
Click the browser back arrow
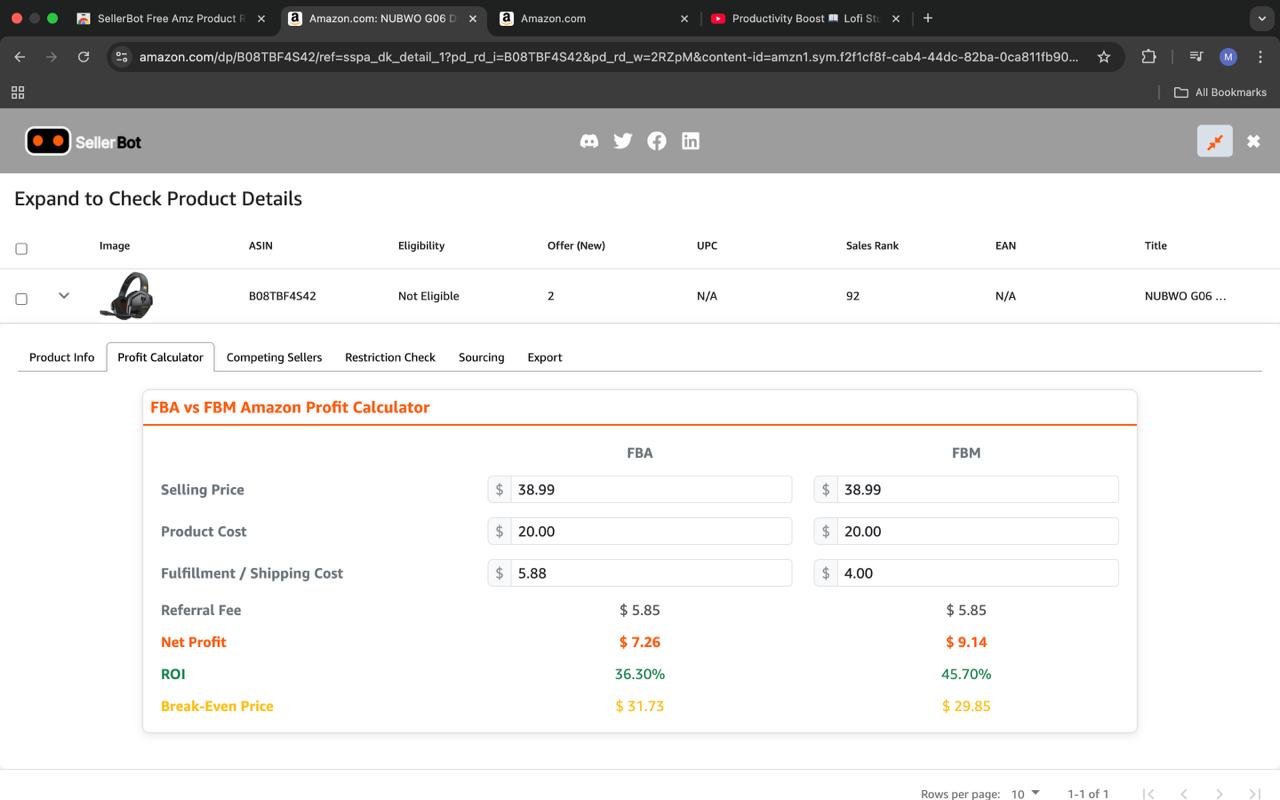click(x=19, y=57)
